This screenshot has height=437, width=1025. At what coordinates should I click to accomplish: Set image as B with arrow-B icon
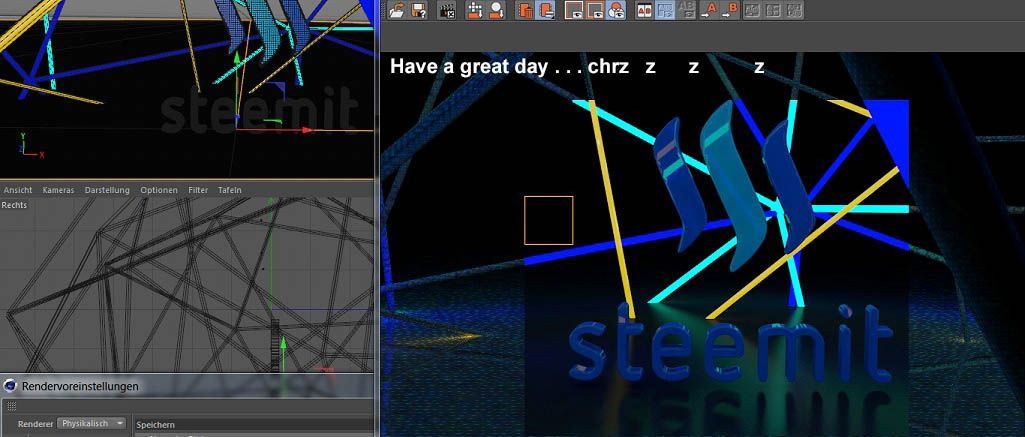tap(729, 10)
